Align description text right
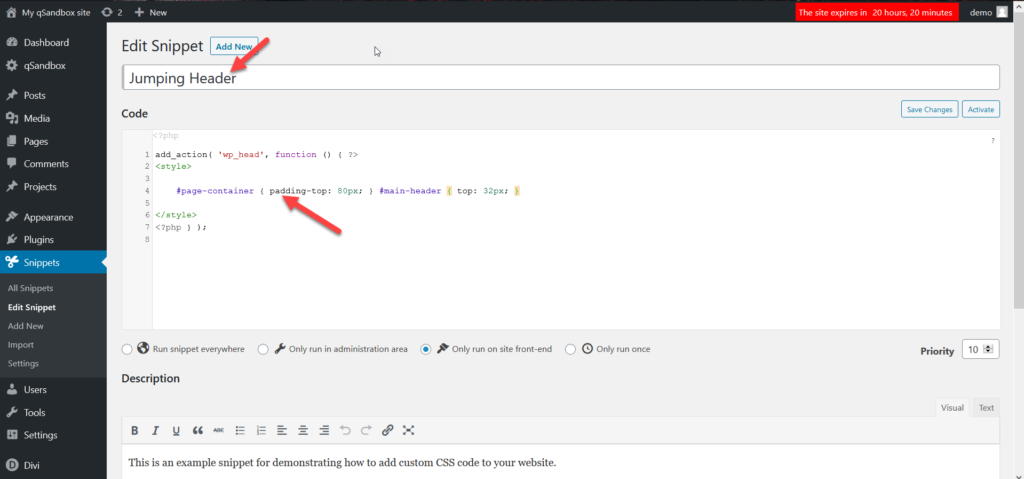This screenshot has width=1024, height=479. tap(324, 430)
